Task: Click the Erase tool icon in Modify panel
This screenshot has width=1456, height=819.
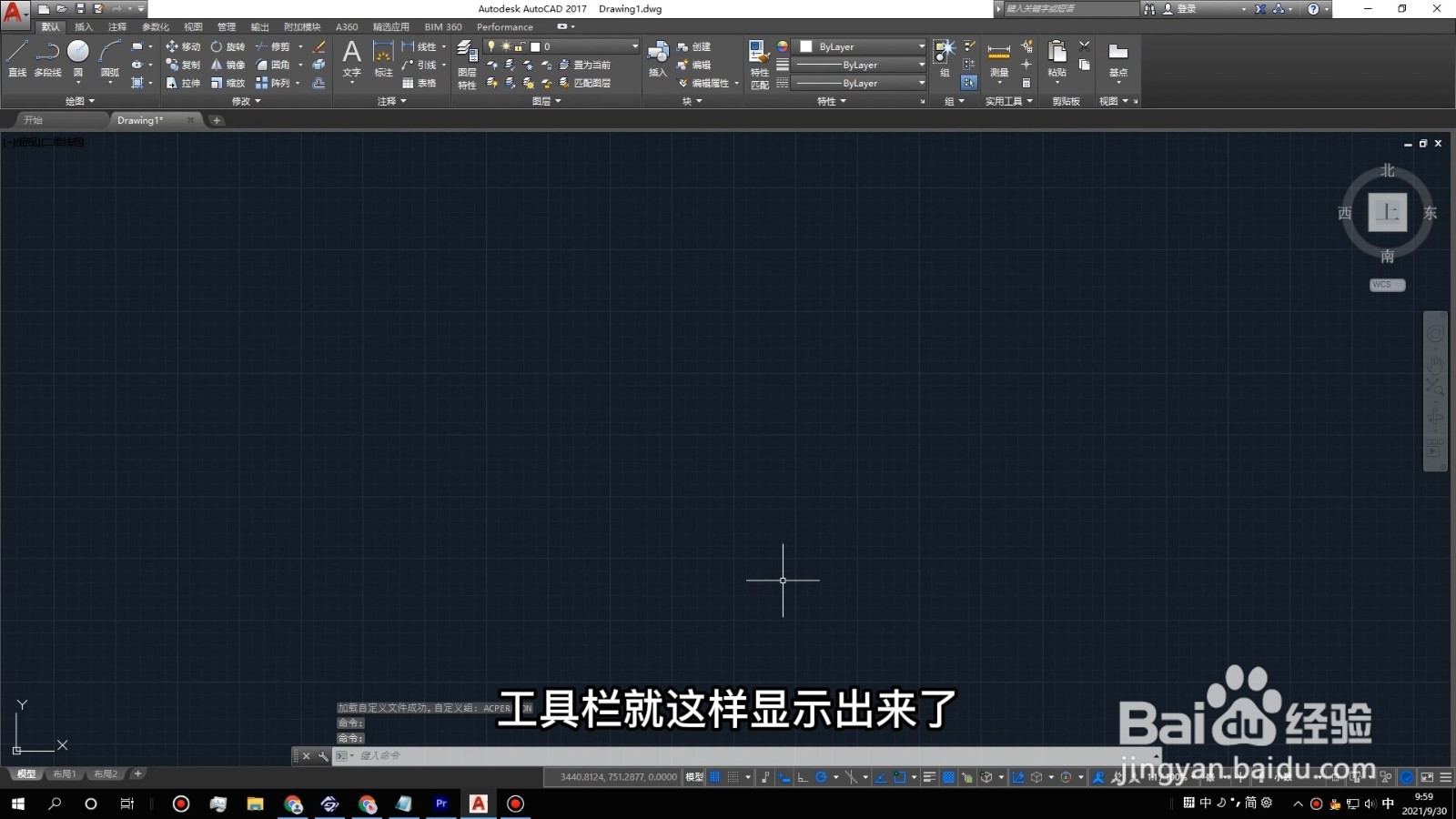Action: tap(318, 46)
